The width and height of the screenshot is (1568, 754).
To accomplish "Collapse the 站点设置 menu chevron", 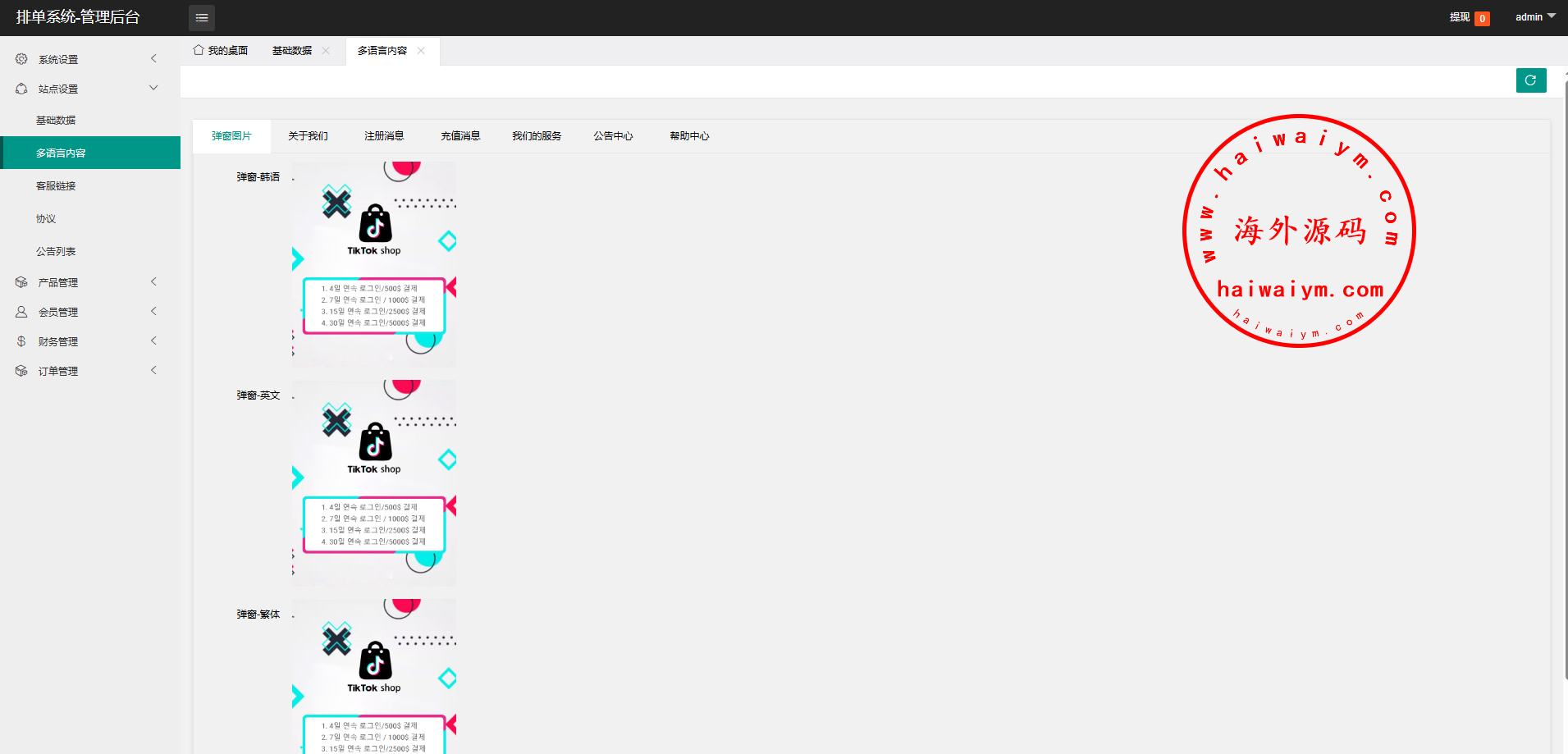I will (153, 89).
